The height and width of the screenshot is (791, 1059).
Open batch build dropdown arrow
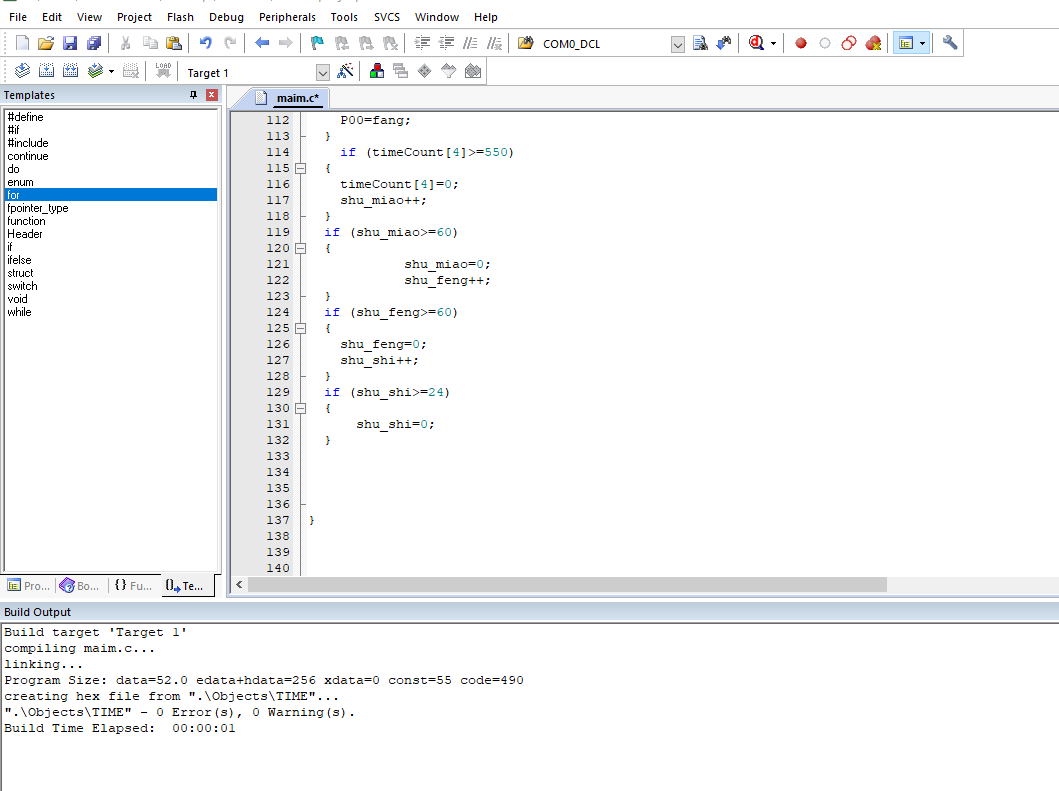click(x=111, y=70)
